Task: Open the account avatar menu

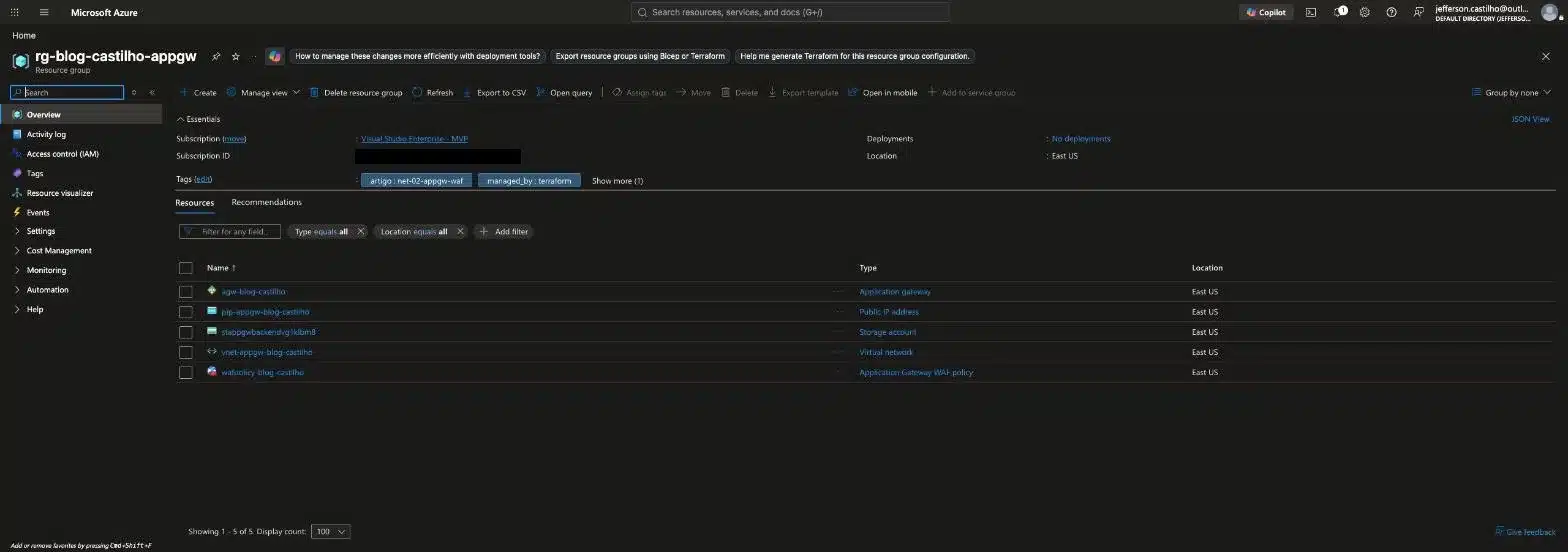Action: coord(1550,12)
